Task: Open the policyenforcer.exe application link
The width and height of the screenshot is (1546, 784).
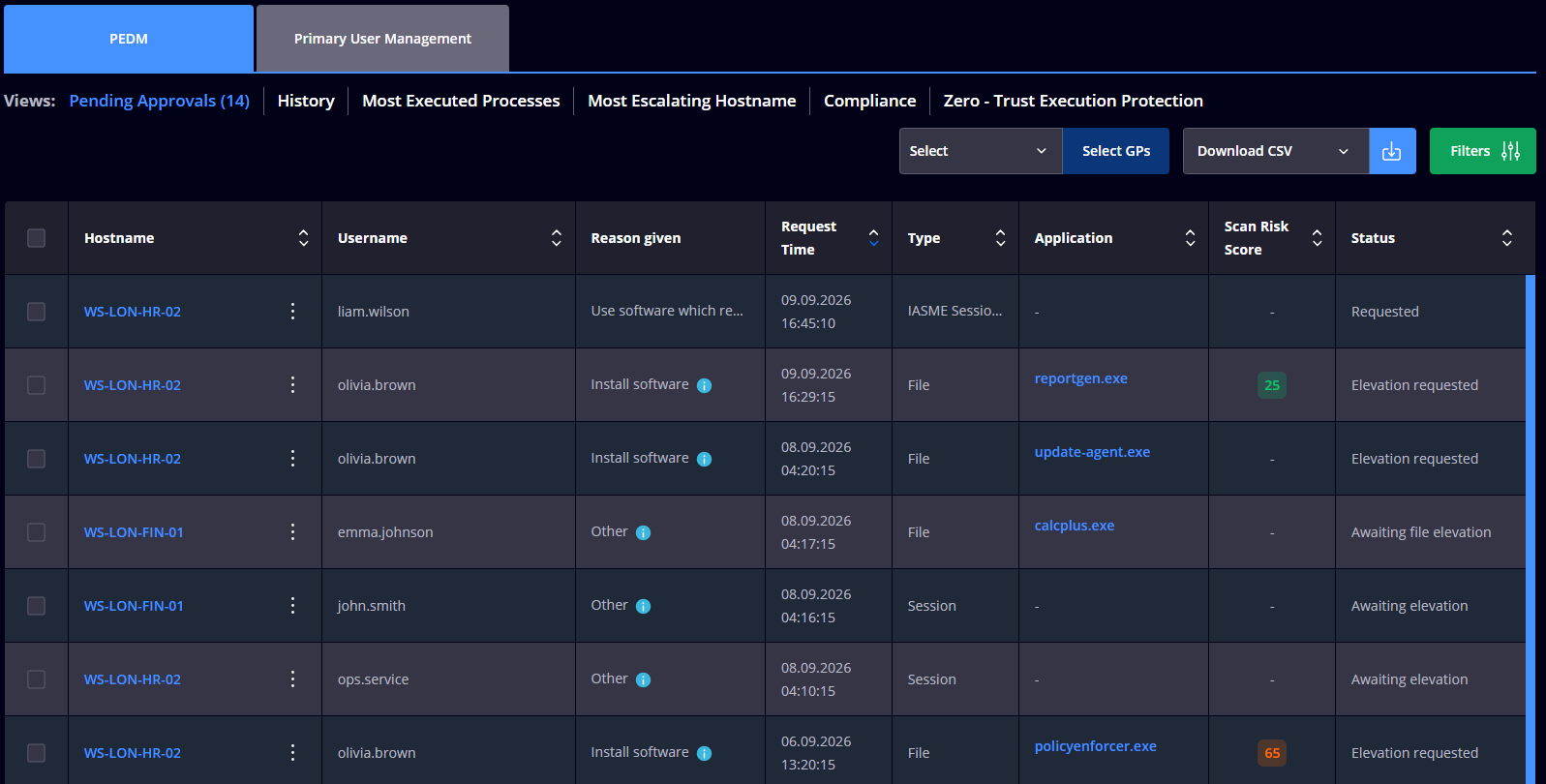Action: 1096,746
